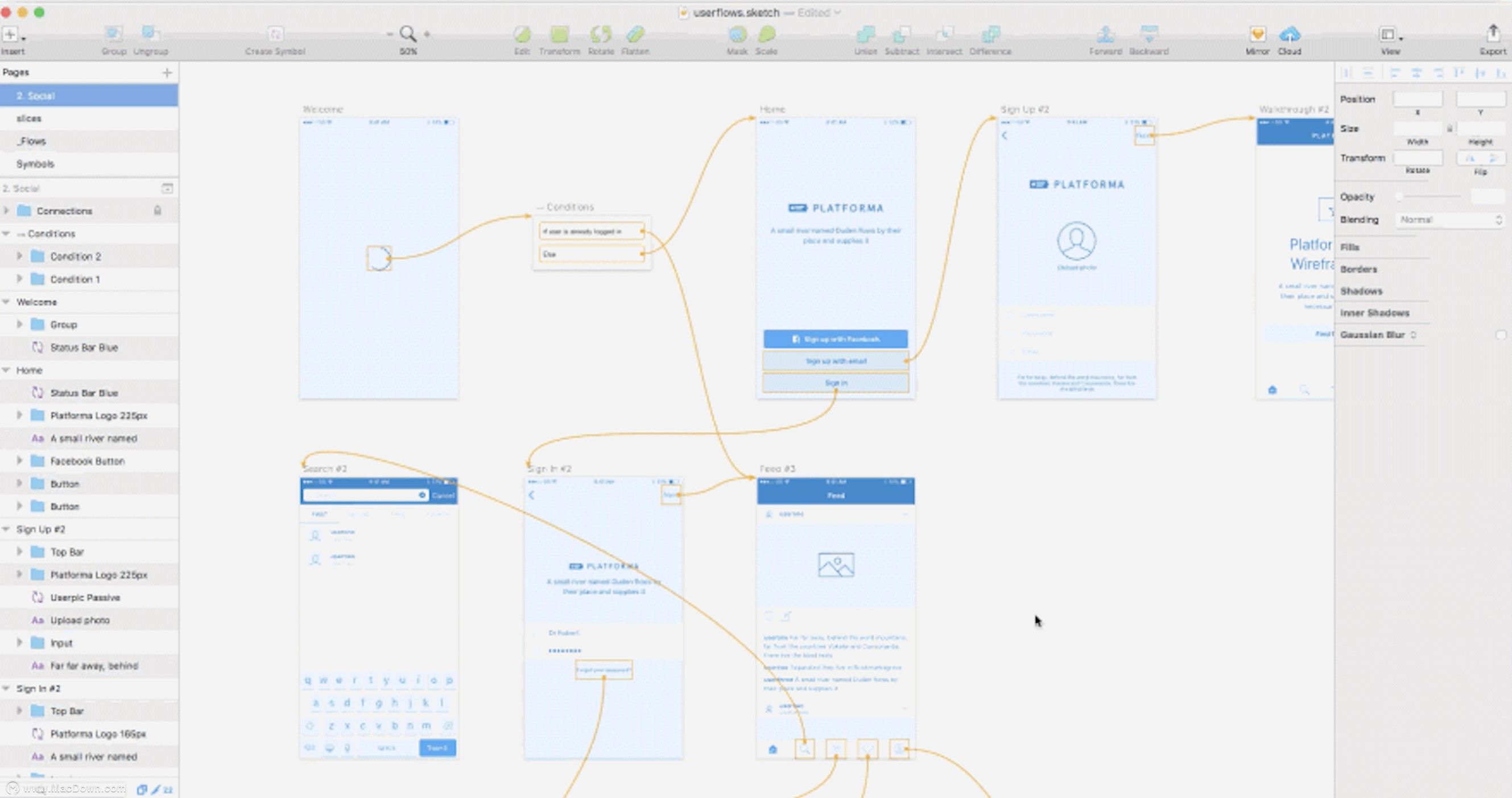This screenshot has height=798, width=1512.
Task: Click the Position X input field
Action: (1417, 99)
